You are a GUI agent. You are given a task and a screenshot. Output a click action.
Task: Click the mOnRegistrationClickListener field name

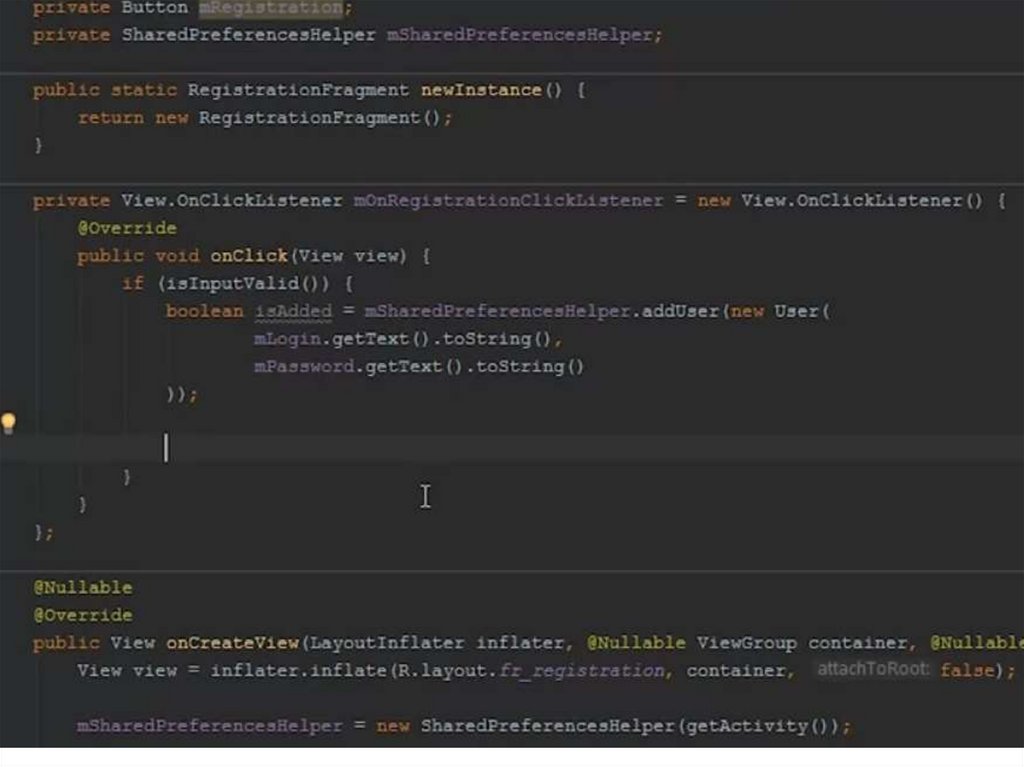coord(509,201)
